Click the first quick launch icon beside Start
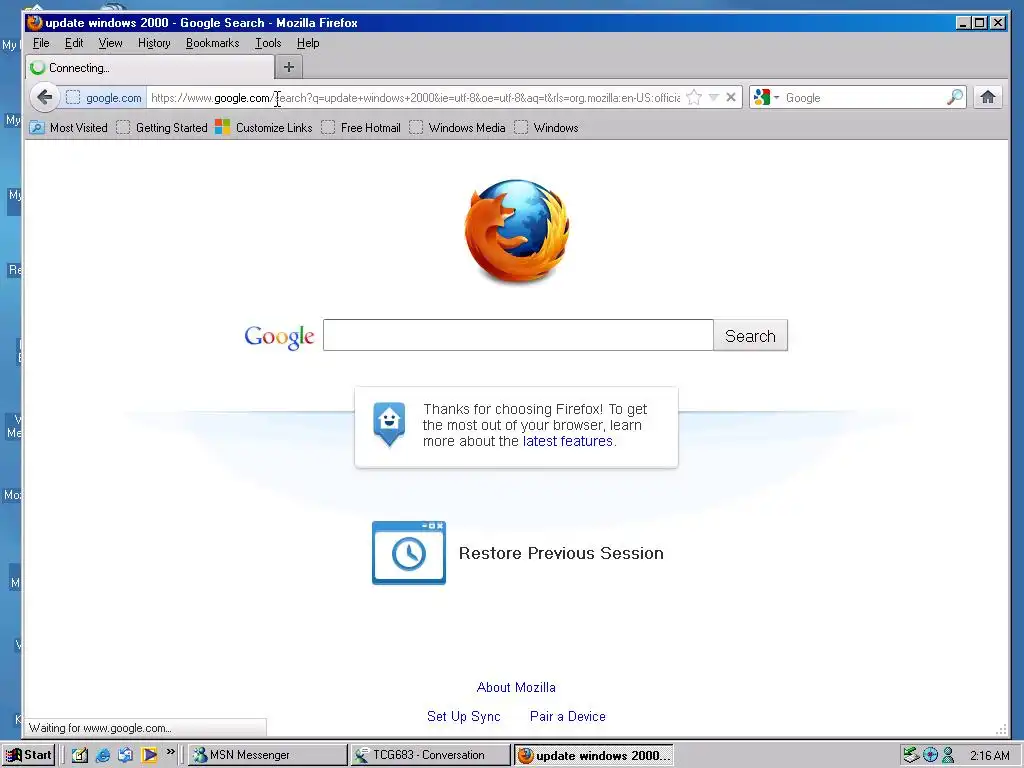This screenshot has width=1024, height=768. pos(80,755)
